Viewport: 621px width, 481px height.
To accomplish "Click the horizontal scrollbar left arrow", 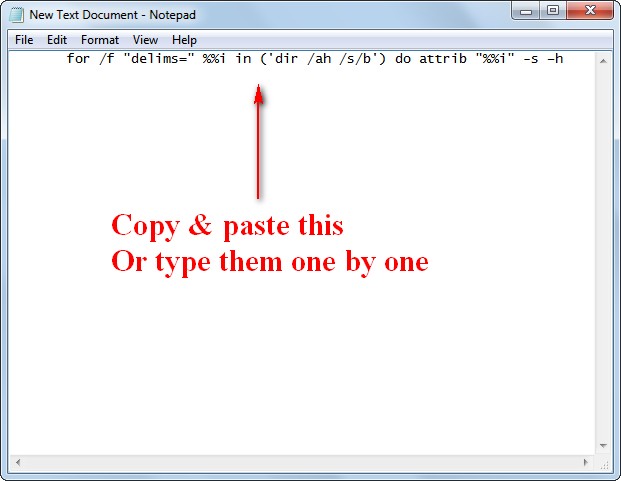I will pyautogui.click(x=18, y=462).
